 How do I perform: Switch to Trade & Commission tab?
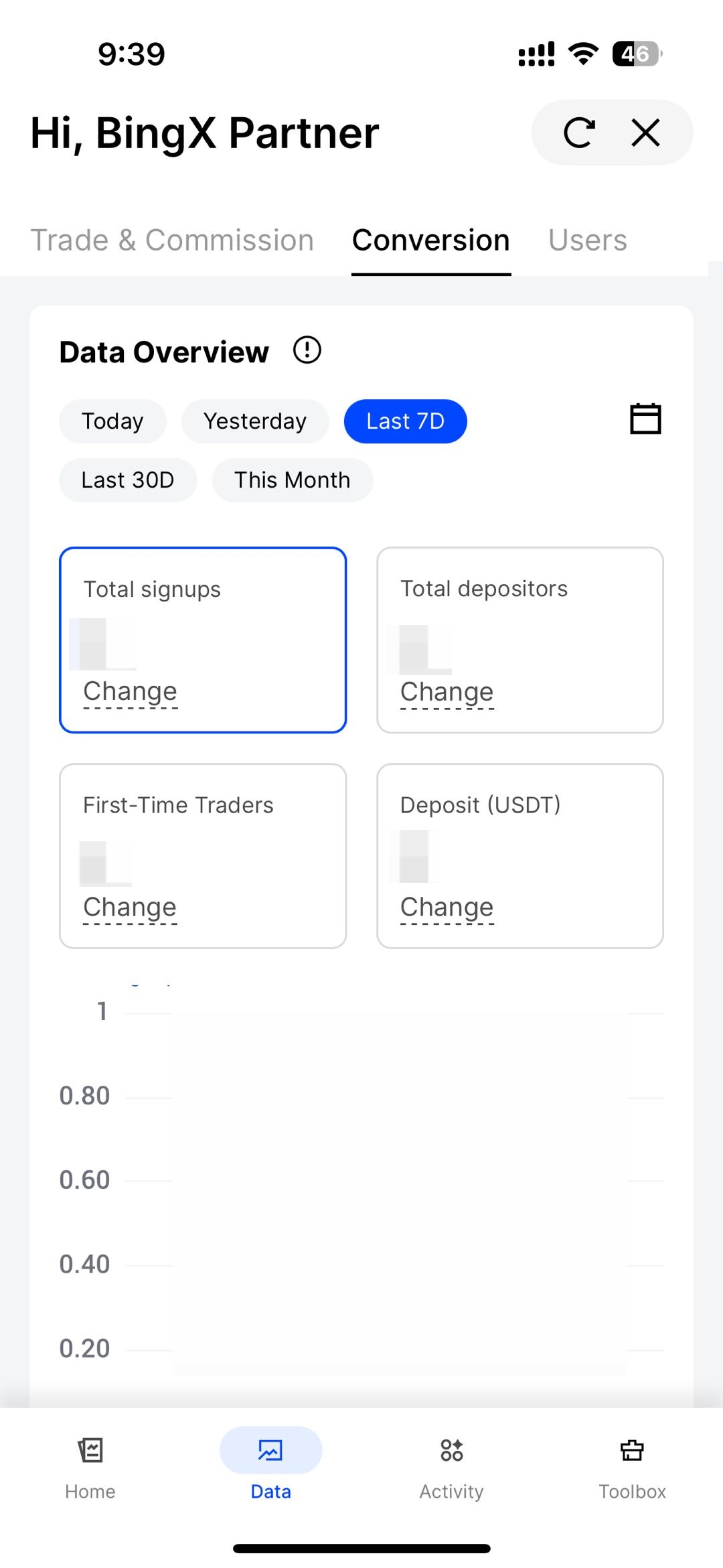pyautogui.click(x=172, y=240)
